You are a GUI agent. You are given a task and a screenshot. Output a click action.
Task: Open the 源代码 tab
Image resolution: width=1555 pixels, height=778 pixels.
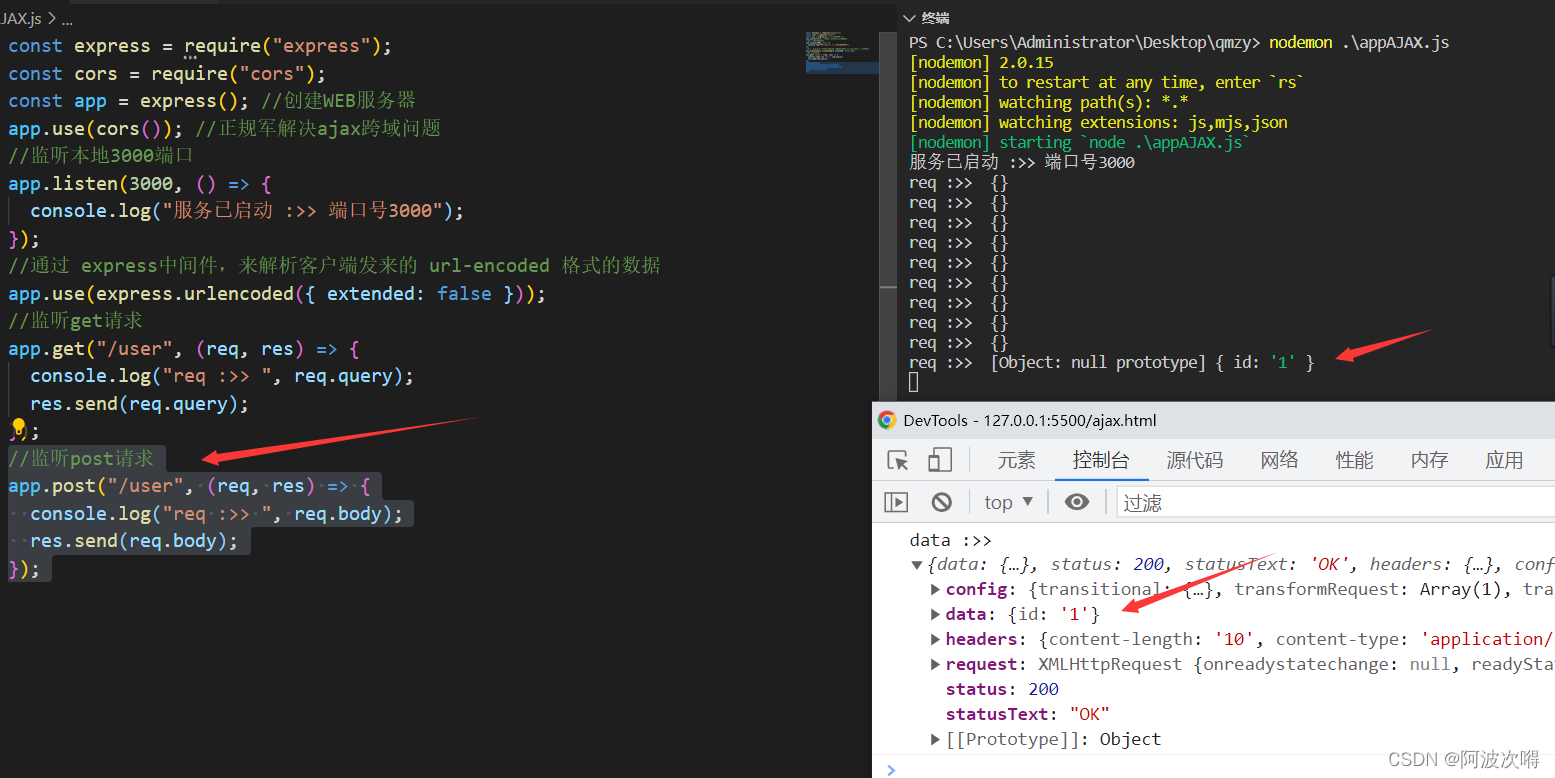[1194, 460]
